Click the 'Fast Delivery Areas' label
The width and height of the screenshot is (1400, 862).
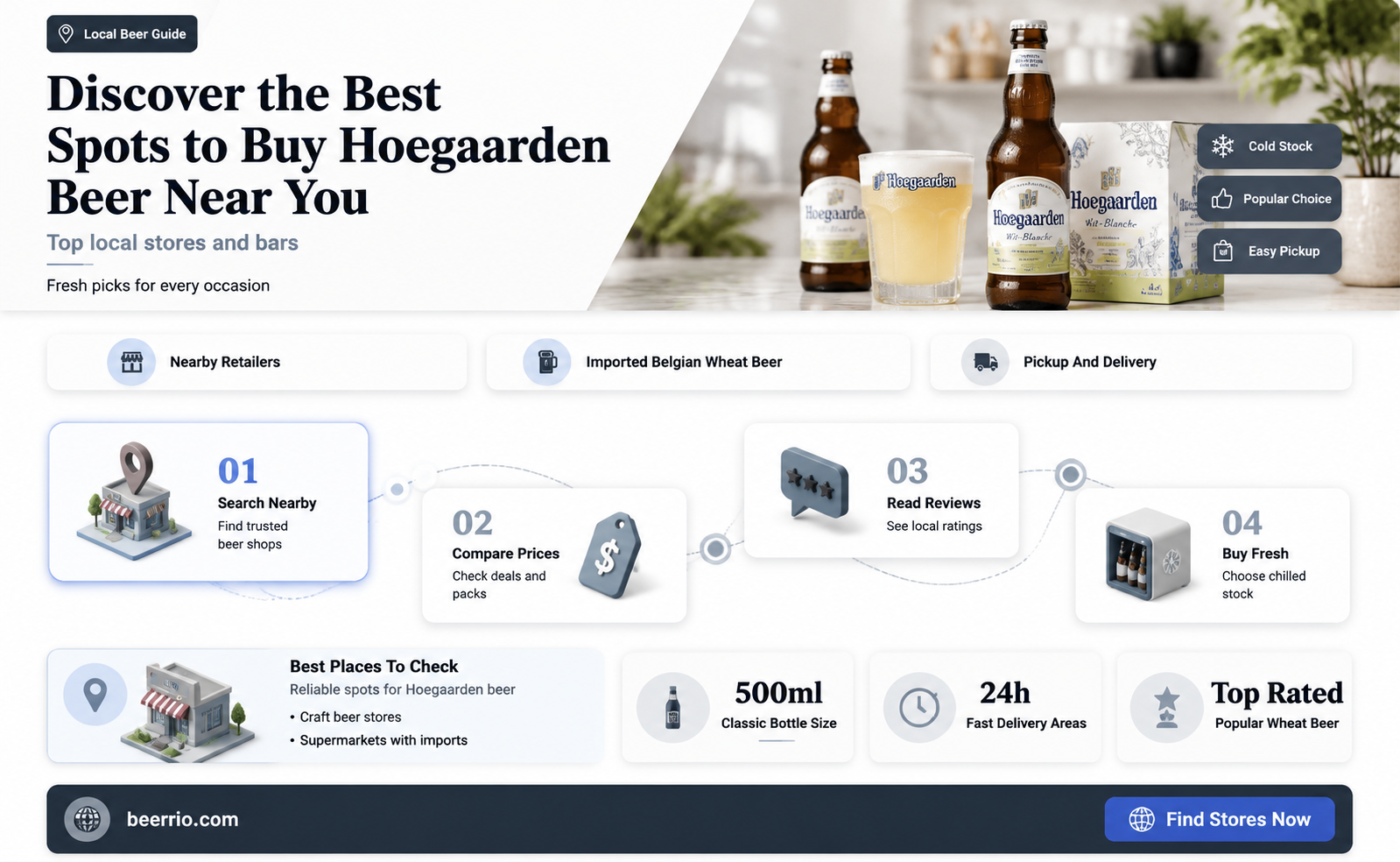(x=1026, y=724)
